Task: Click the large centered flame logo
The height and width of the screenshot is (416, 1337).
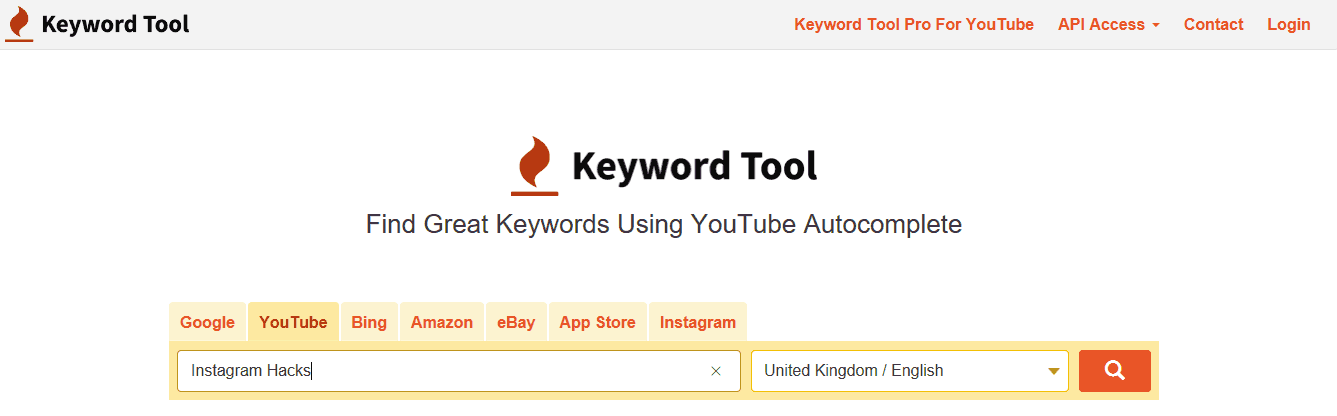Action: (535, 166)
